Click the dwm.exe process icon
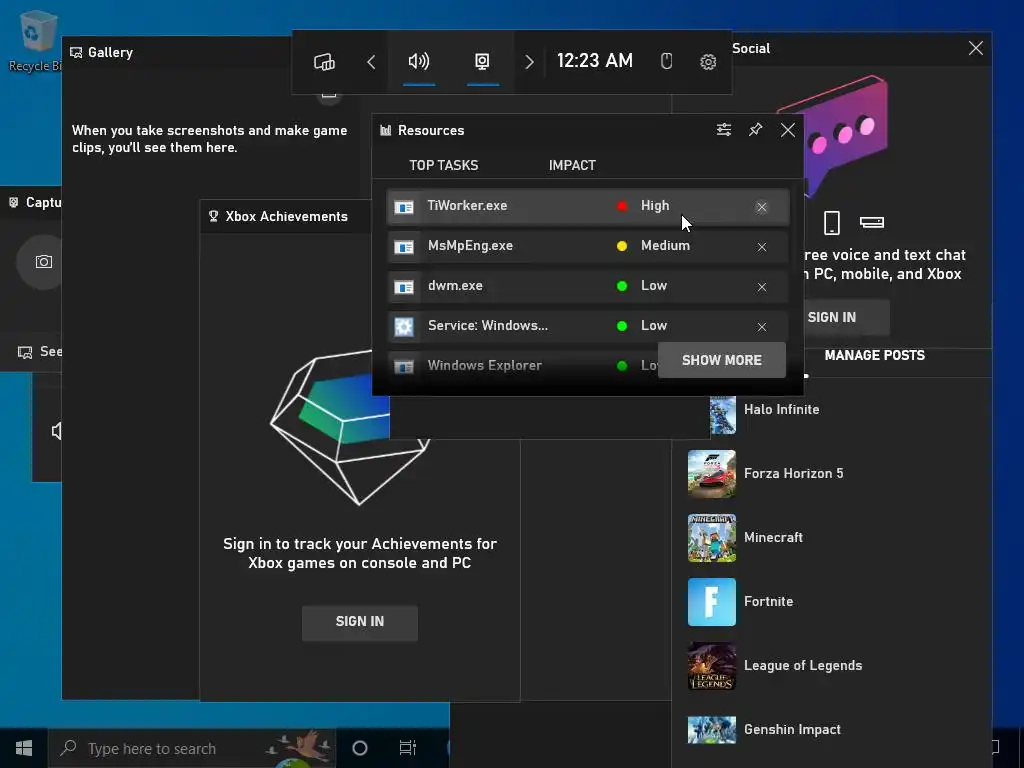This screenshot has height=768, width=1024. 404,287
